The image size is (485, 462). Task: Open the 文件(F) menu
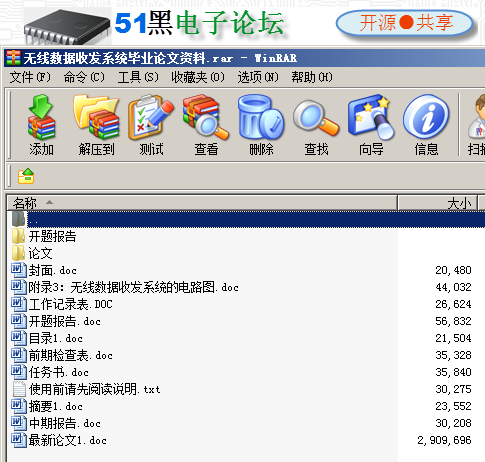tap(30, 77)
